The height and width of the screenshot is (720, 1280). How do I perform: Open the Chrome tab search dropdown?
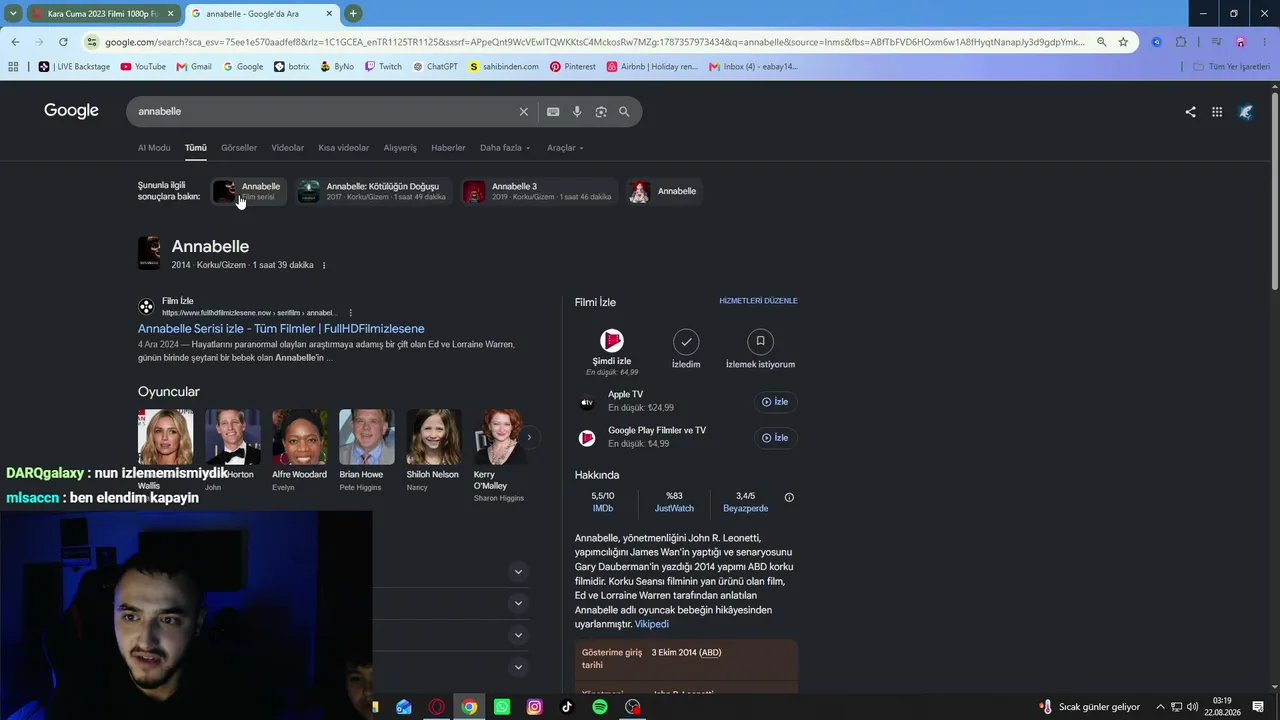pos(13,14)
